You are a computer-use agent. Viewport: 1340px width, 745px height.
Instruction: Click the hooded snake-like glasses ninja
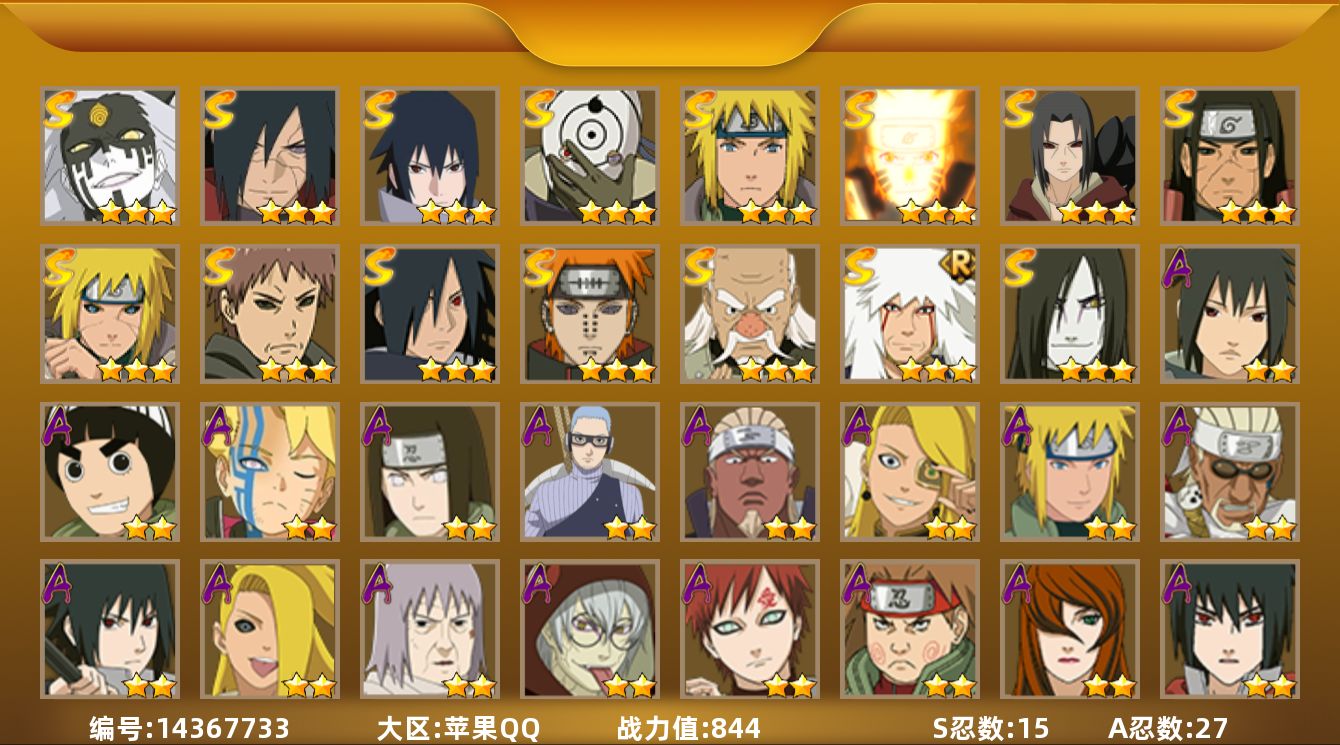590,629
